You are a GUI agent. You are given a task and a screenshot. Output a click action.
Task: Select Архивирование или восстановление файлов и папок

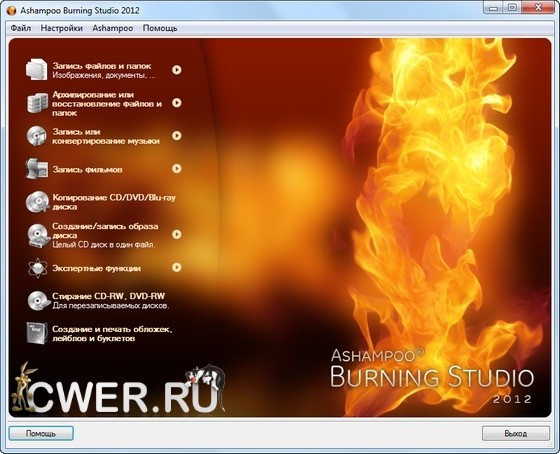coord(107,104)
